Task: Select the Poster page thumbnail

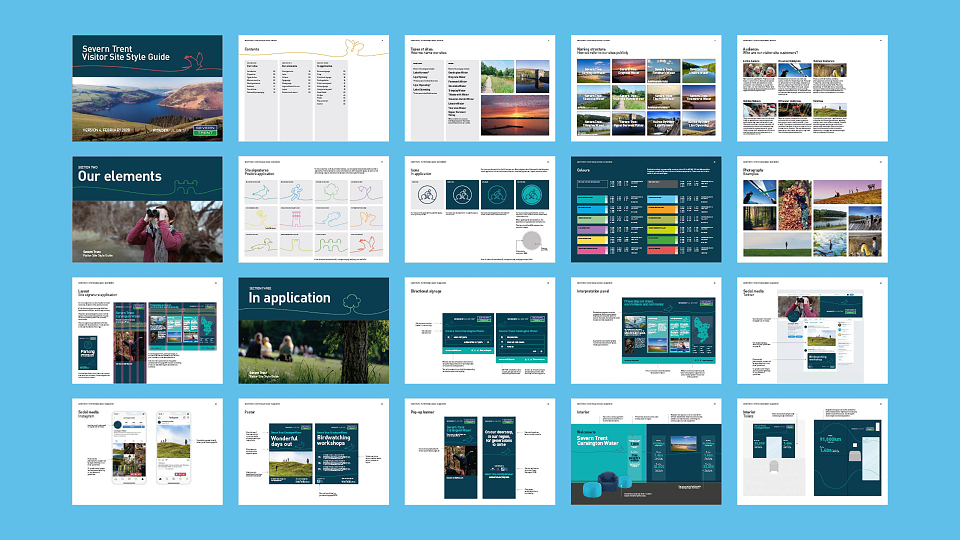Action: (313, 452)
